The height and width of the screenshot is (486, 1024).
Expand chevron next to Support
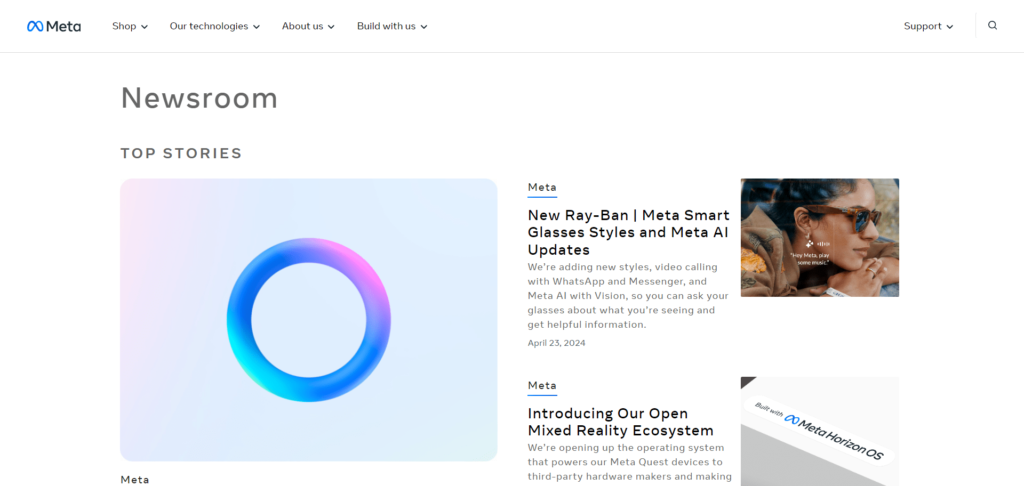pos(950,27)
